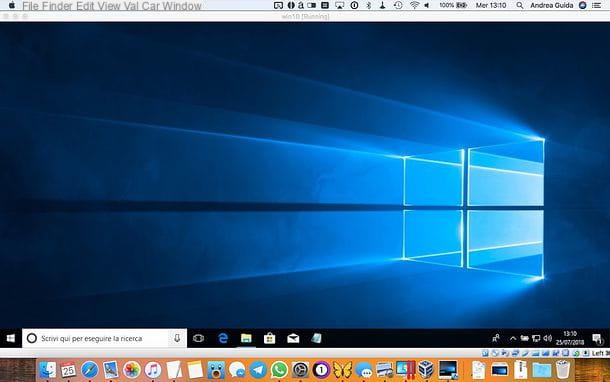Open the Windows Action Center notifications
Image resolution: width=610 pixels, height=382 pixels.
click(597, 339)
